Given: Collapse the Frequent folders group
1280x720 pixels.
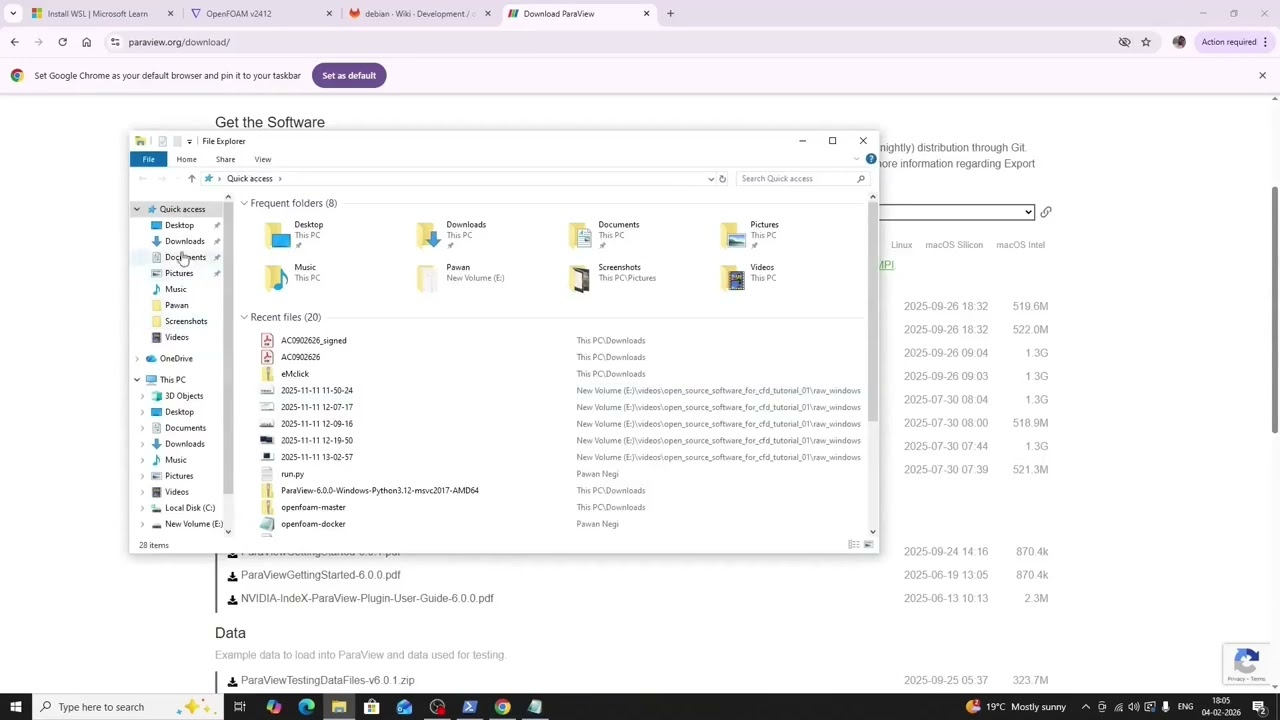Looking at the screenshot, I should coord(243,203).
